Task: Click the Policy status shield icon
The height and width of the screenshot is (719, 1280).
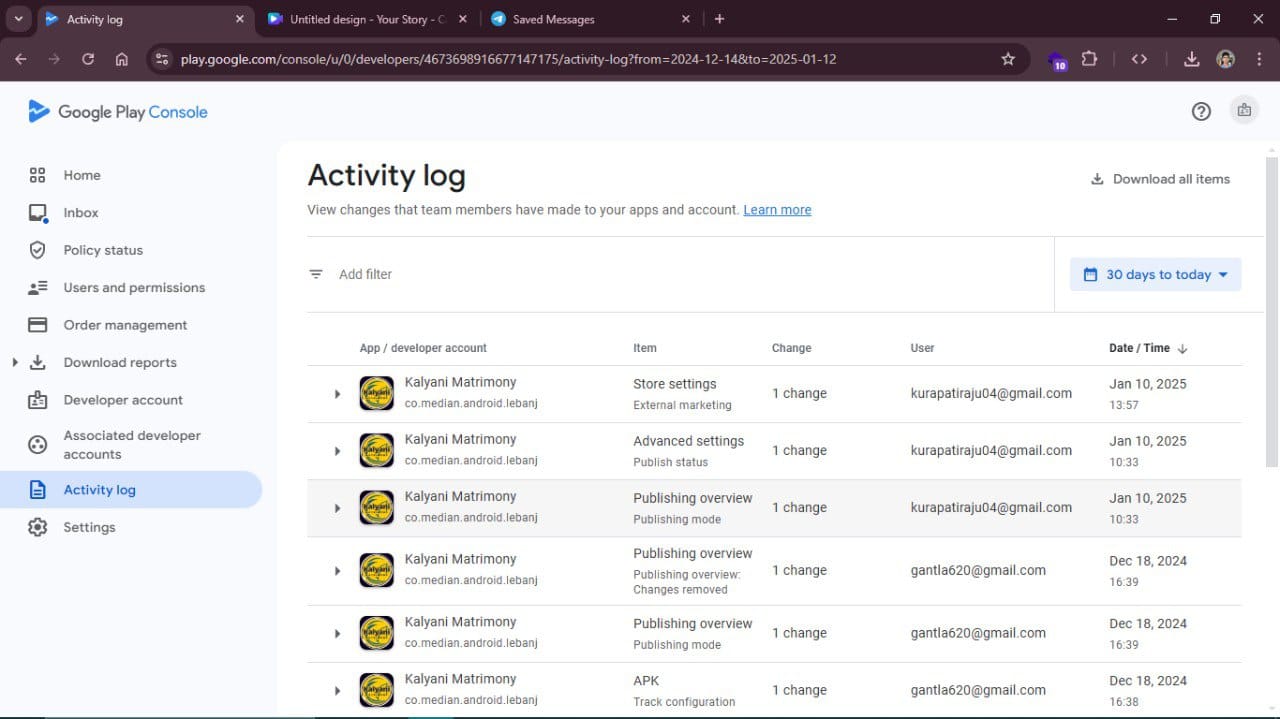Action: pyautogui.click(x=38, y=250)
